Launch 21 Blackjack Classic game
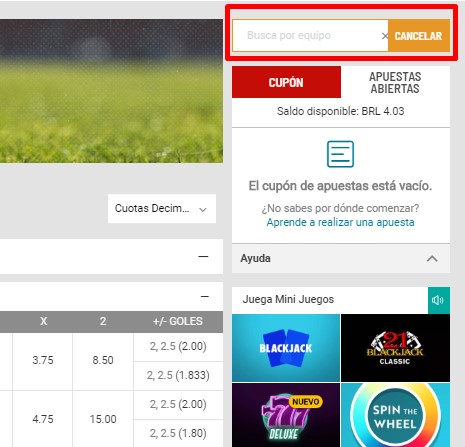This screenshot has width=465, height=447. [x=395, y=348]
